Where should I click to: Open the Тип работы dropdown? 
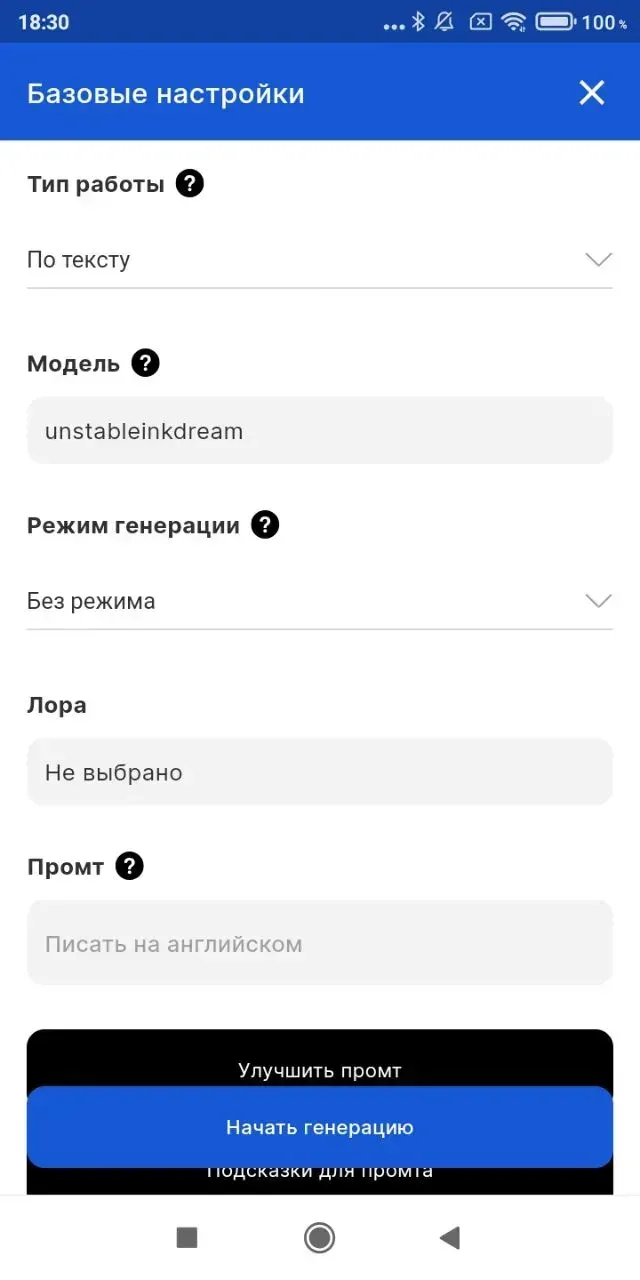point(597,259)
